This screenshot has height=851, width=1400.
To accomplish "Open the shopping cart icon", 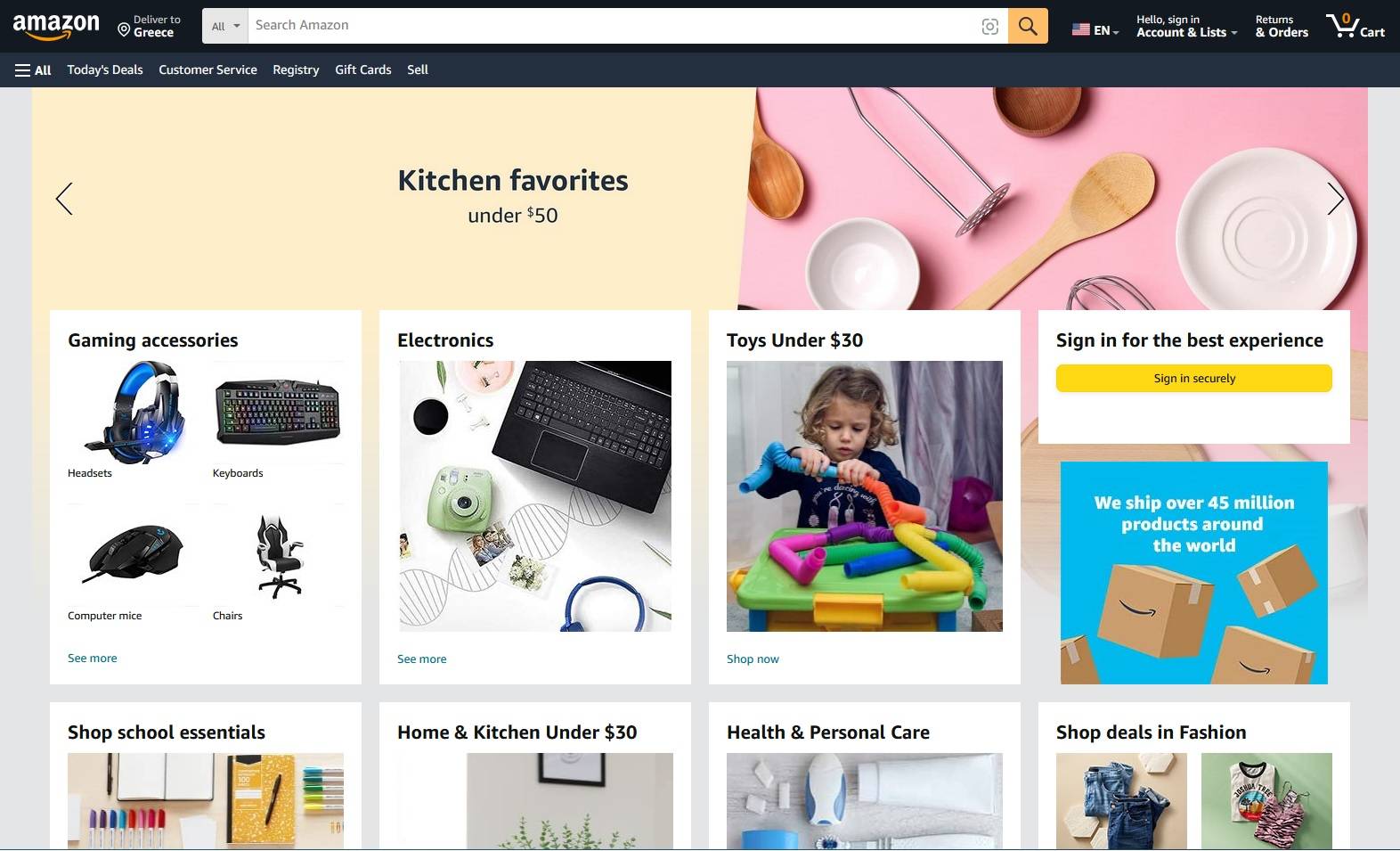I will (1355, 26).
